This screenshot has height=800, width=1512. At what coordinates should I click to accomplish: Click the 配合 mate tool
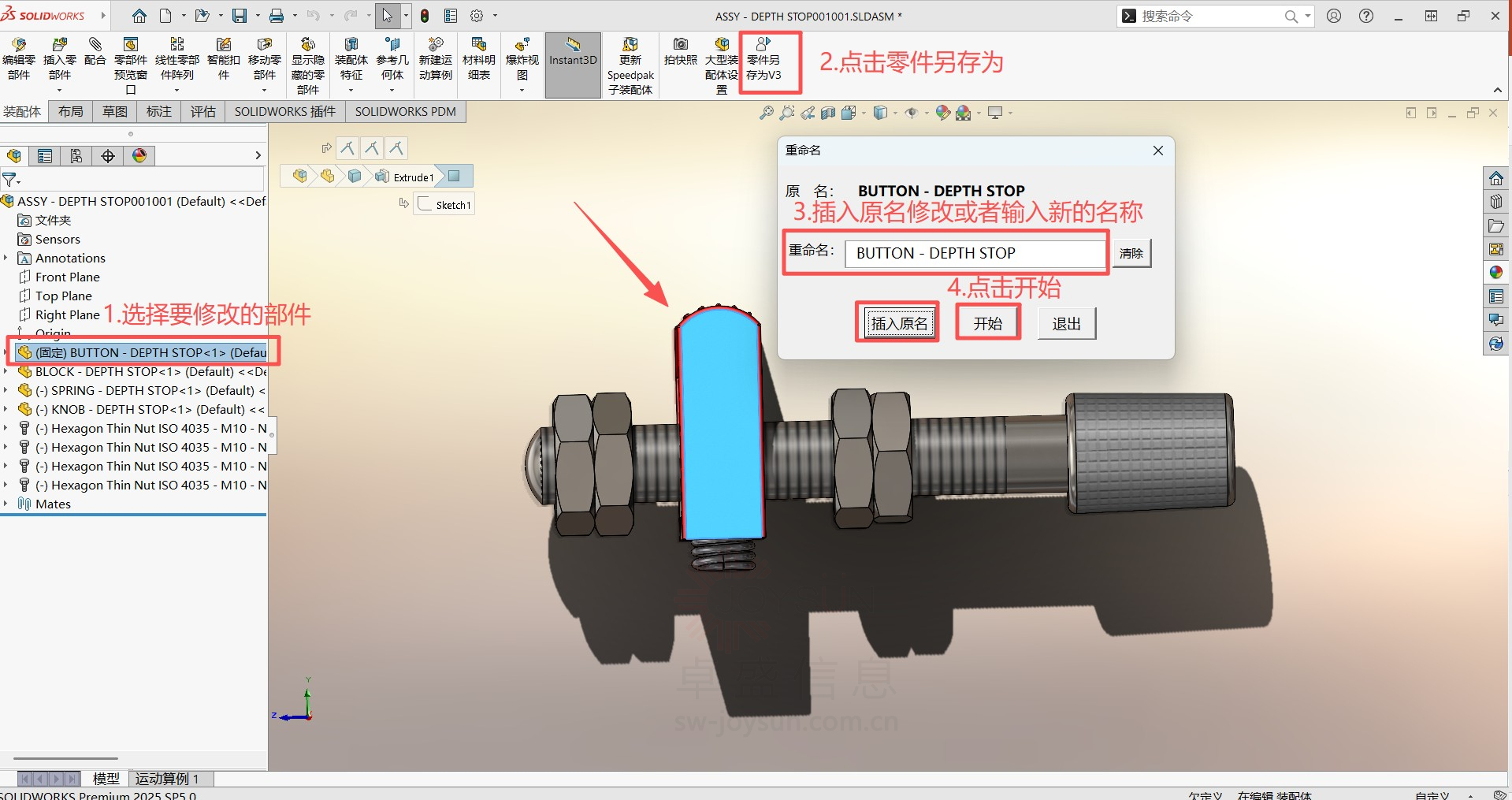point(95,52)
